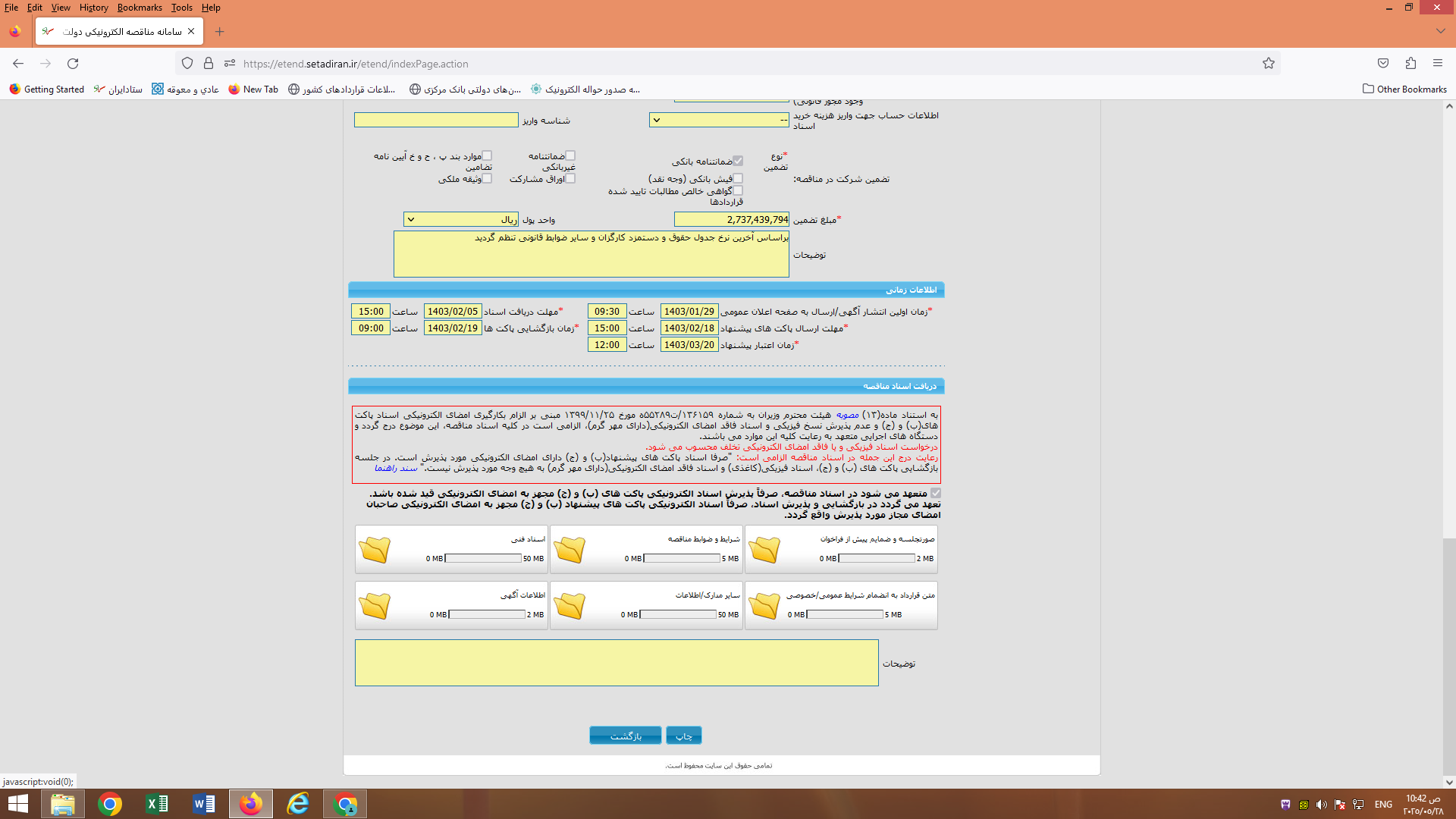Click the شناسه واریز input field
This screenshot has width=1456, height=819.
tap(436, 120)
